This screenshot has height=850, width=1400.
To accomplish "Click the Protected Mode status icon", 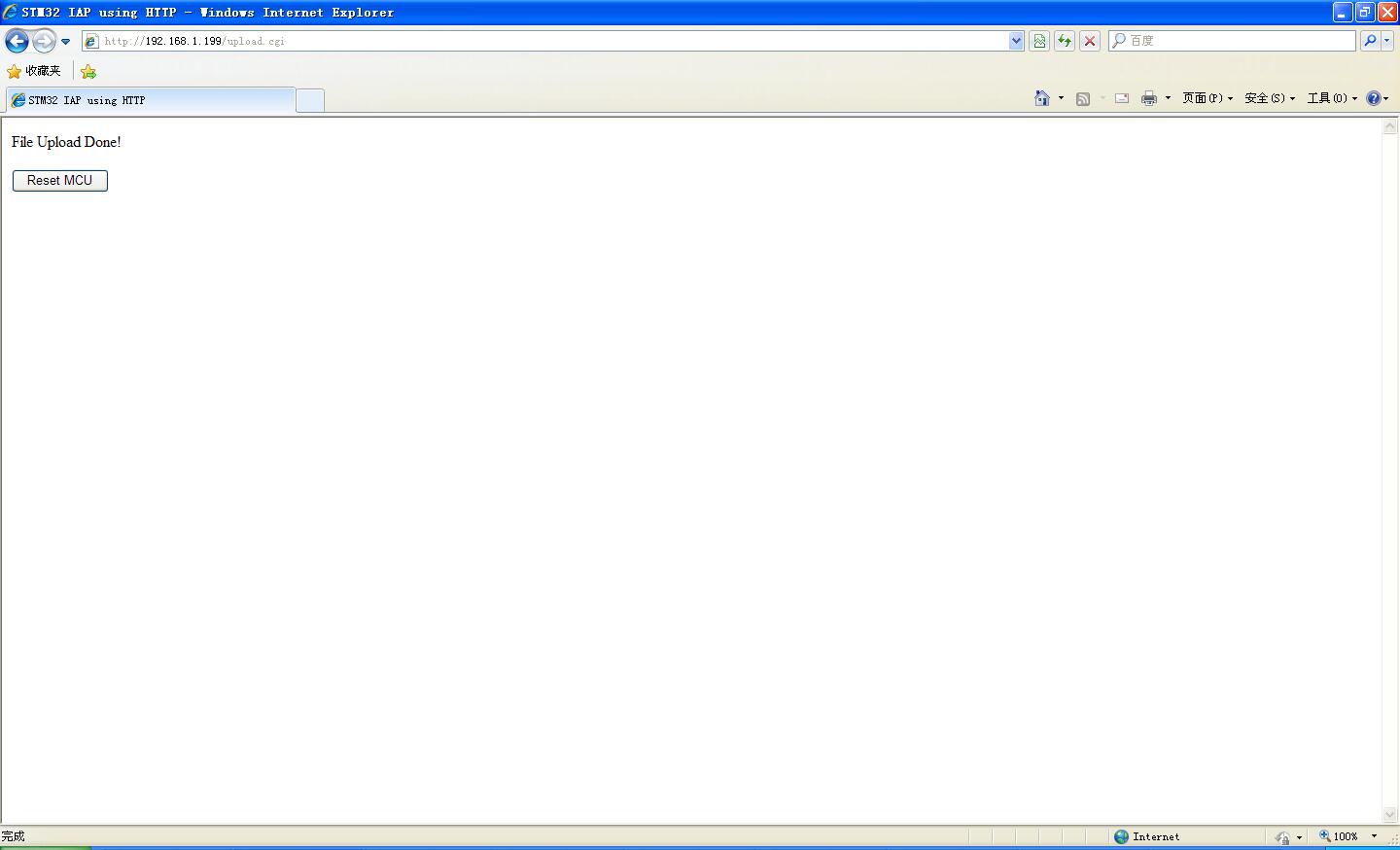I will 1283,837.
